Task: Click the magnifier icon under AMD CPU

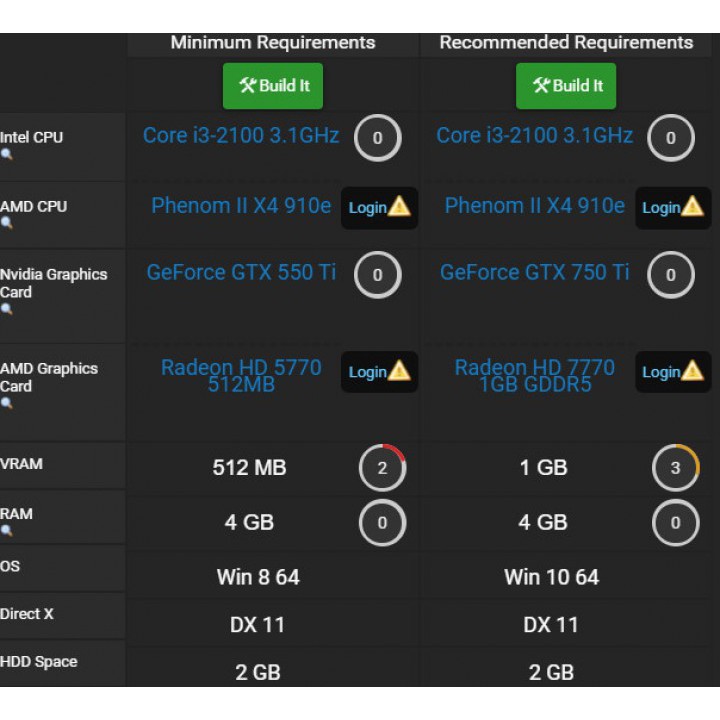Action: [6, 224]
